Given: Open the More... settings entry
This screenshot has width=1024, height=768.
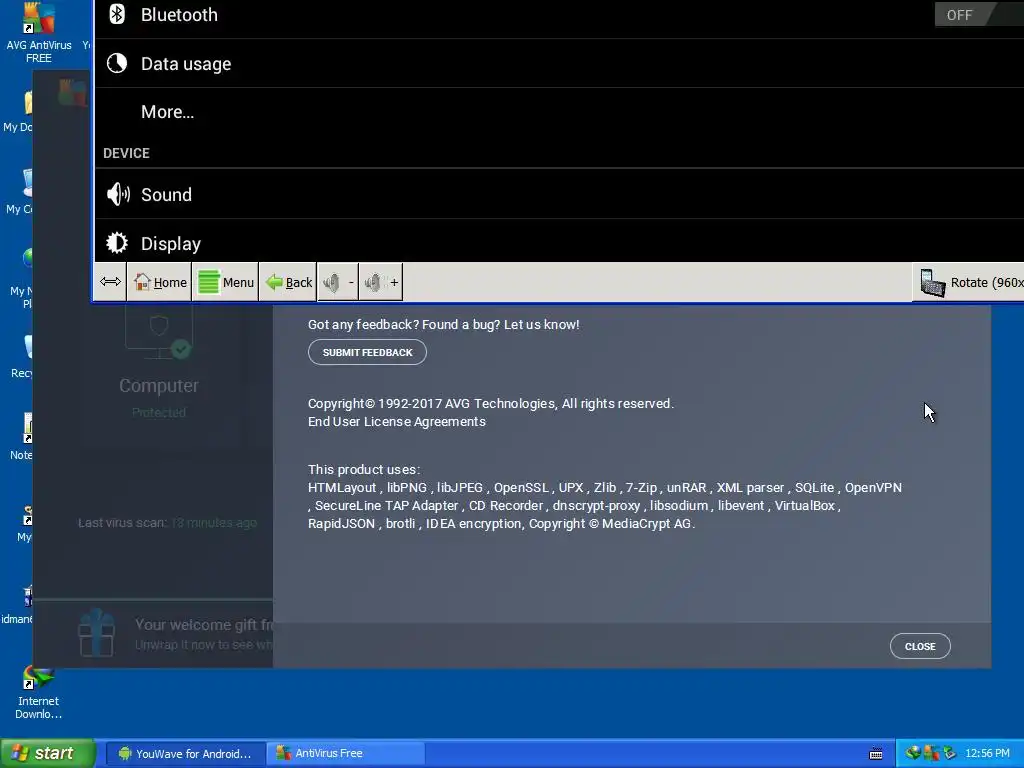Looking at the screenshot, I should [559, 112].
